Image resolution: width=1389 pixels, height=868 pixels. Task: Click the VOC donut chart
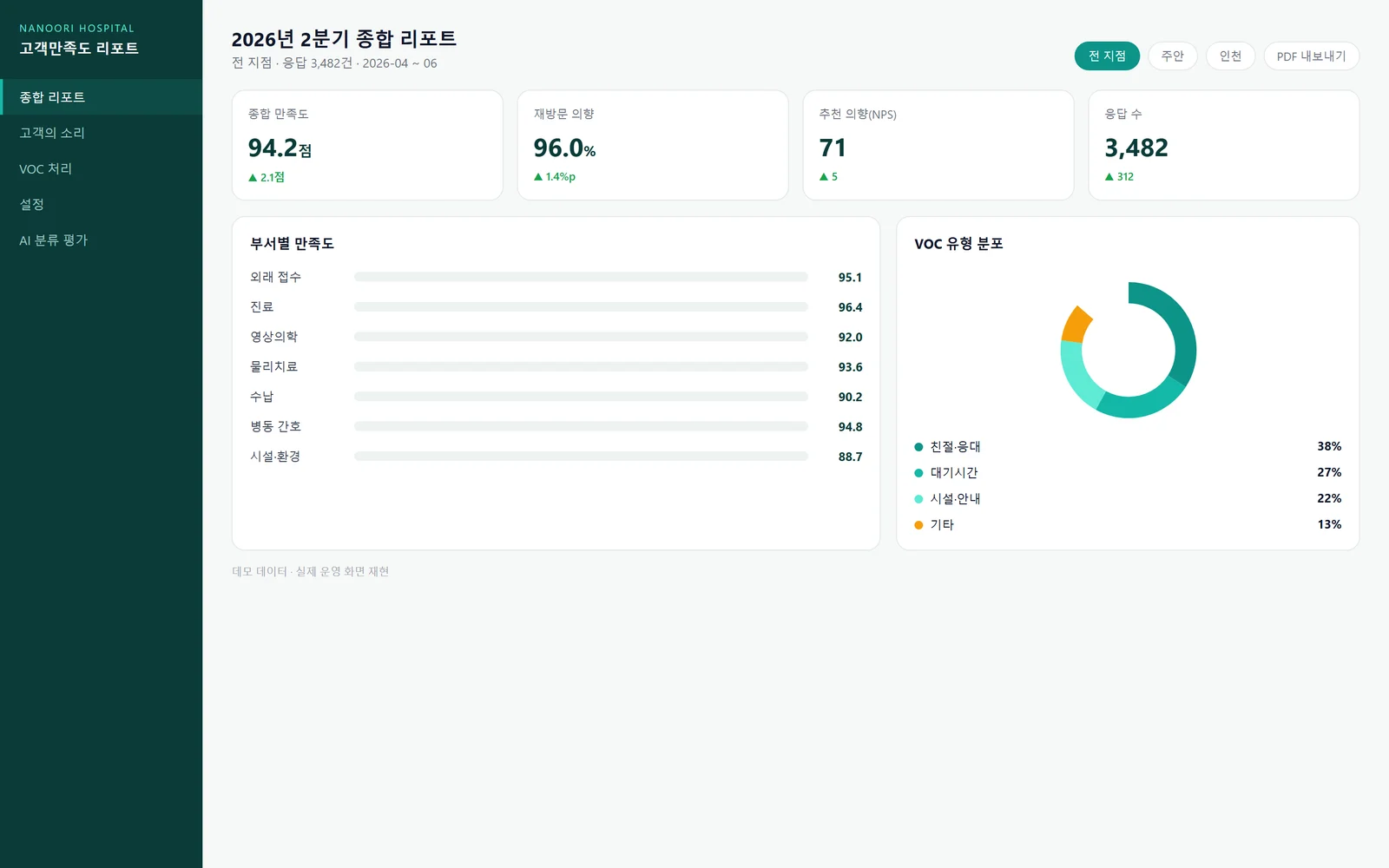click(1129, 350)
